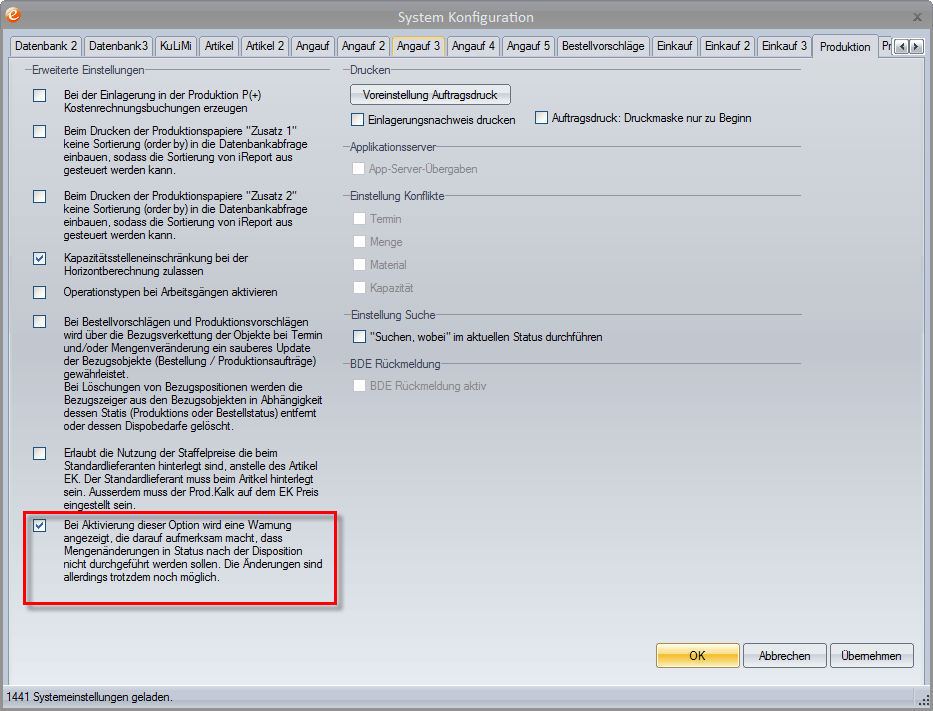Enable Kostenrechnungsbuchungen erzeugen checkbox
This screenshot has width=933, height=711.
pyautogui.click(x=40, y=96)
